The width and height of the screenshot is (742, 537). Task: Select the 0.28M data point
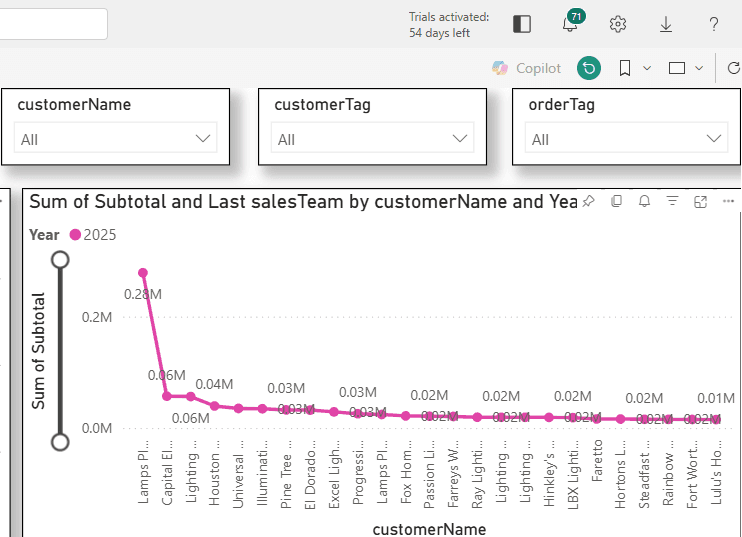[143, 273]
